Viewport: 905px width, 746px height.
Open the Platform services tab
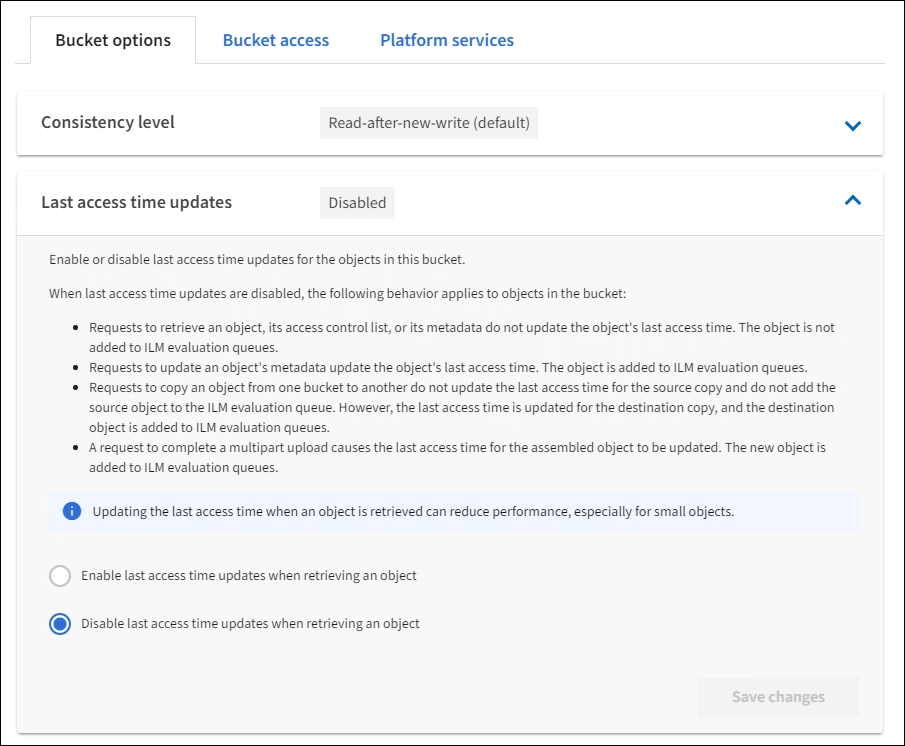pos(447,40)
